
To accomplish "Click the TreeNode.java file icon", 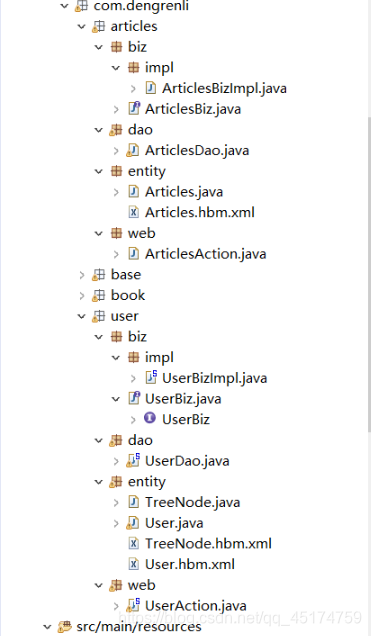I will click(x=133, y=502).
